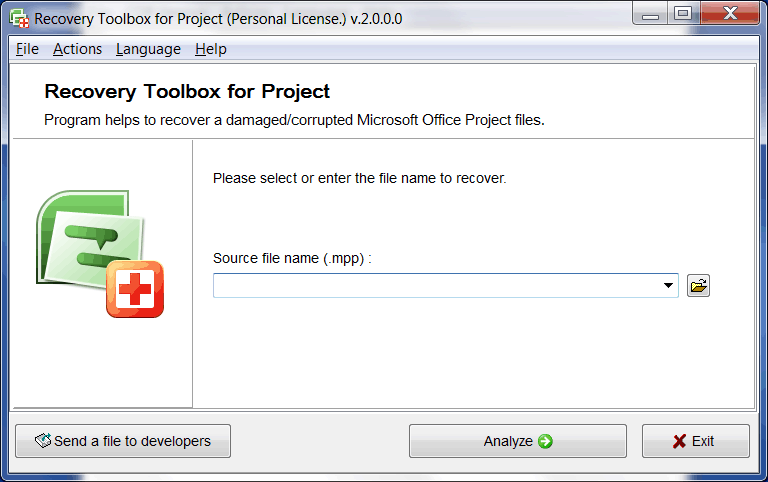Click the green arrow icon on Analyze

(x=545, y=441)
